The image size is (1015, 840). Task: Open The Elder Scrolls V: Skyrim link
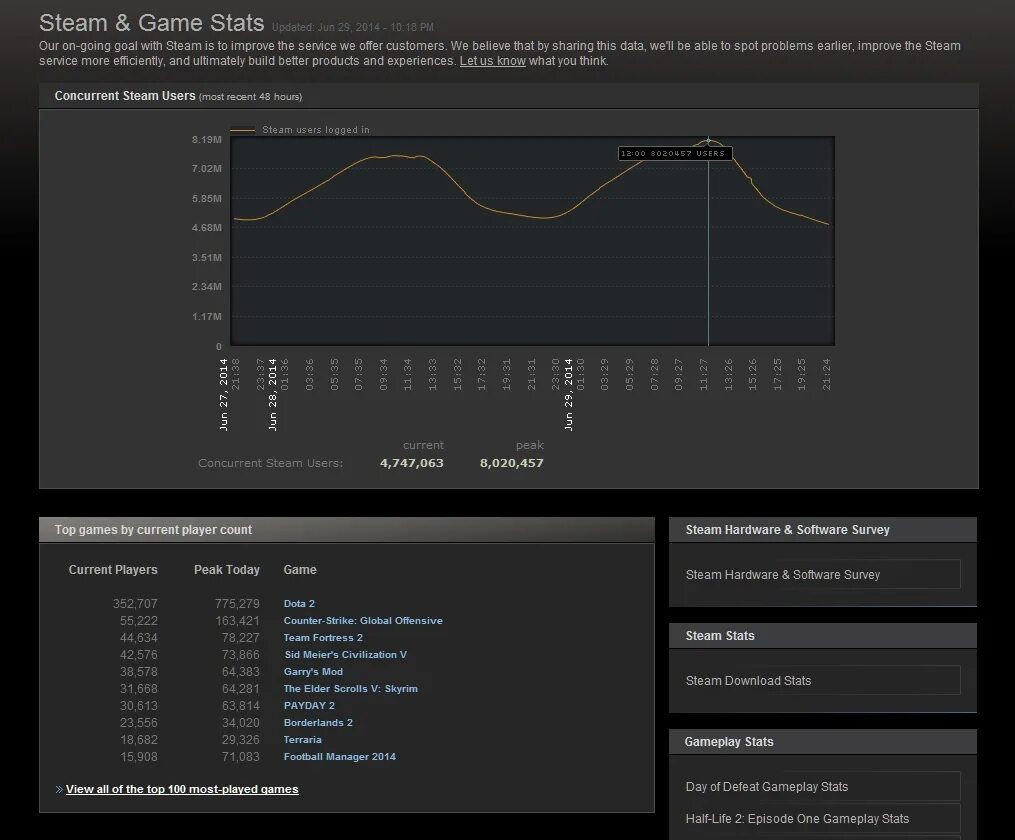tap(350, 689)
